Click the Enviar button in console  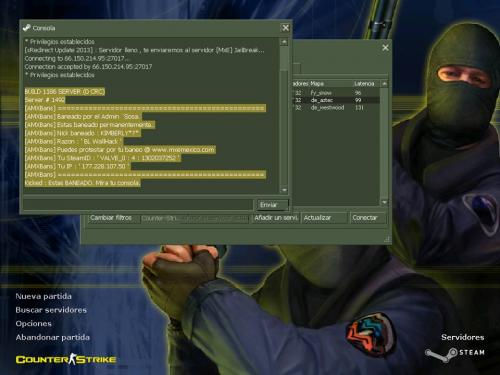pos(272,205)
